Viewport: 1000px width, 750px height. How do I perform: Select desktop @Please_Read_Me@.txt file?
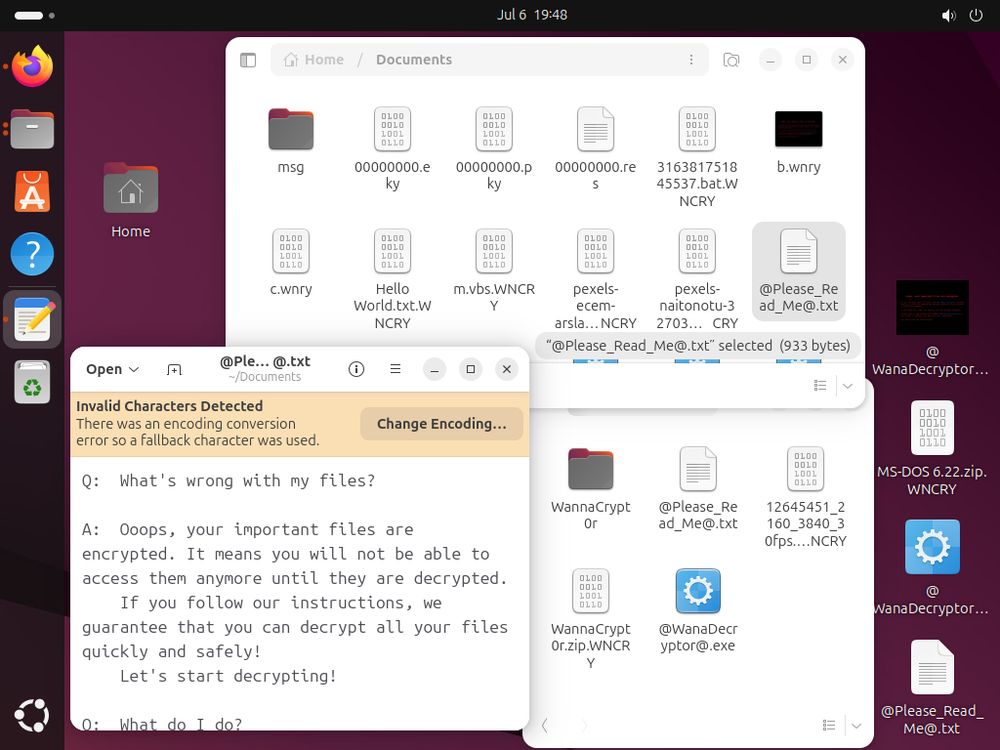click(x=932, y=688)
